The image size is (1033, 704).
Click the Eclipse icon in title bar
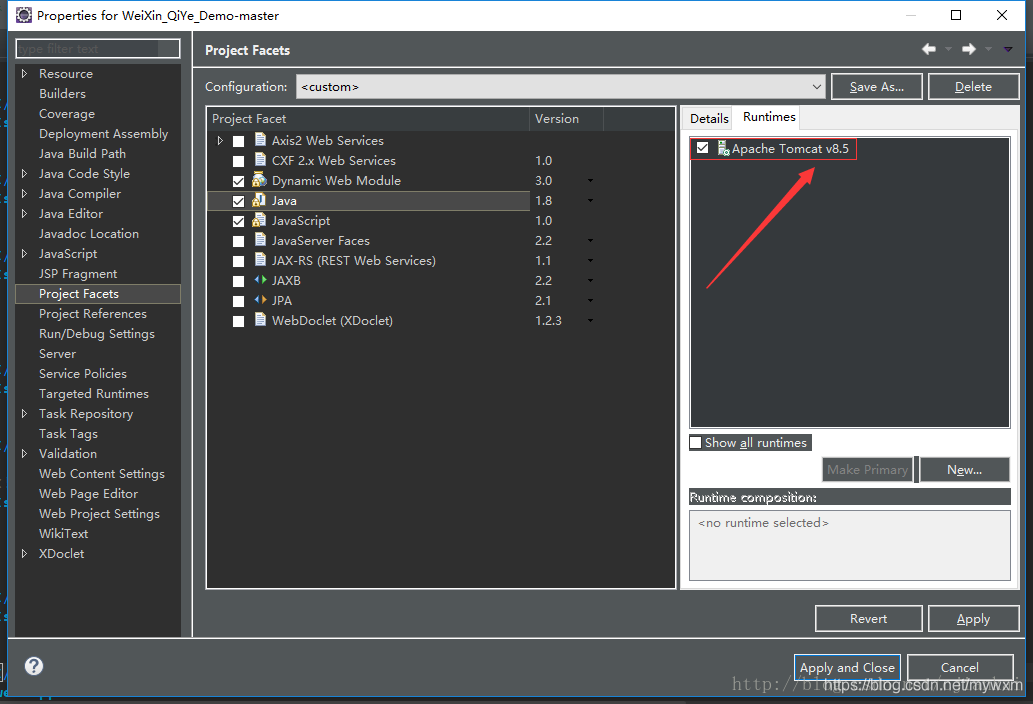point(23,14)
